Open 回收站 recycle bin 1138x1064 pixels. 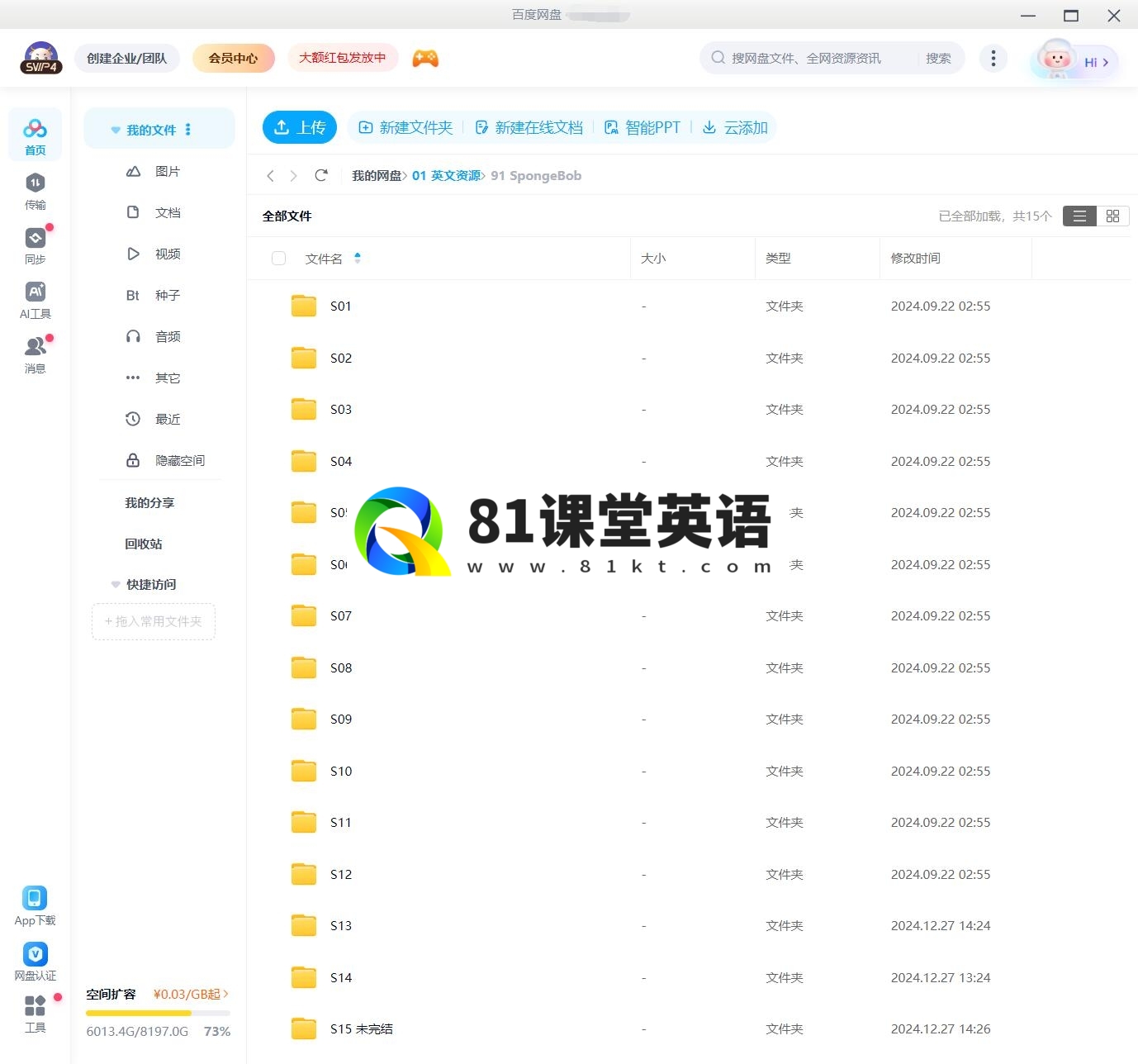click(144, 544)
